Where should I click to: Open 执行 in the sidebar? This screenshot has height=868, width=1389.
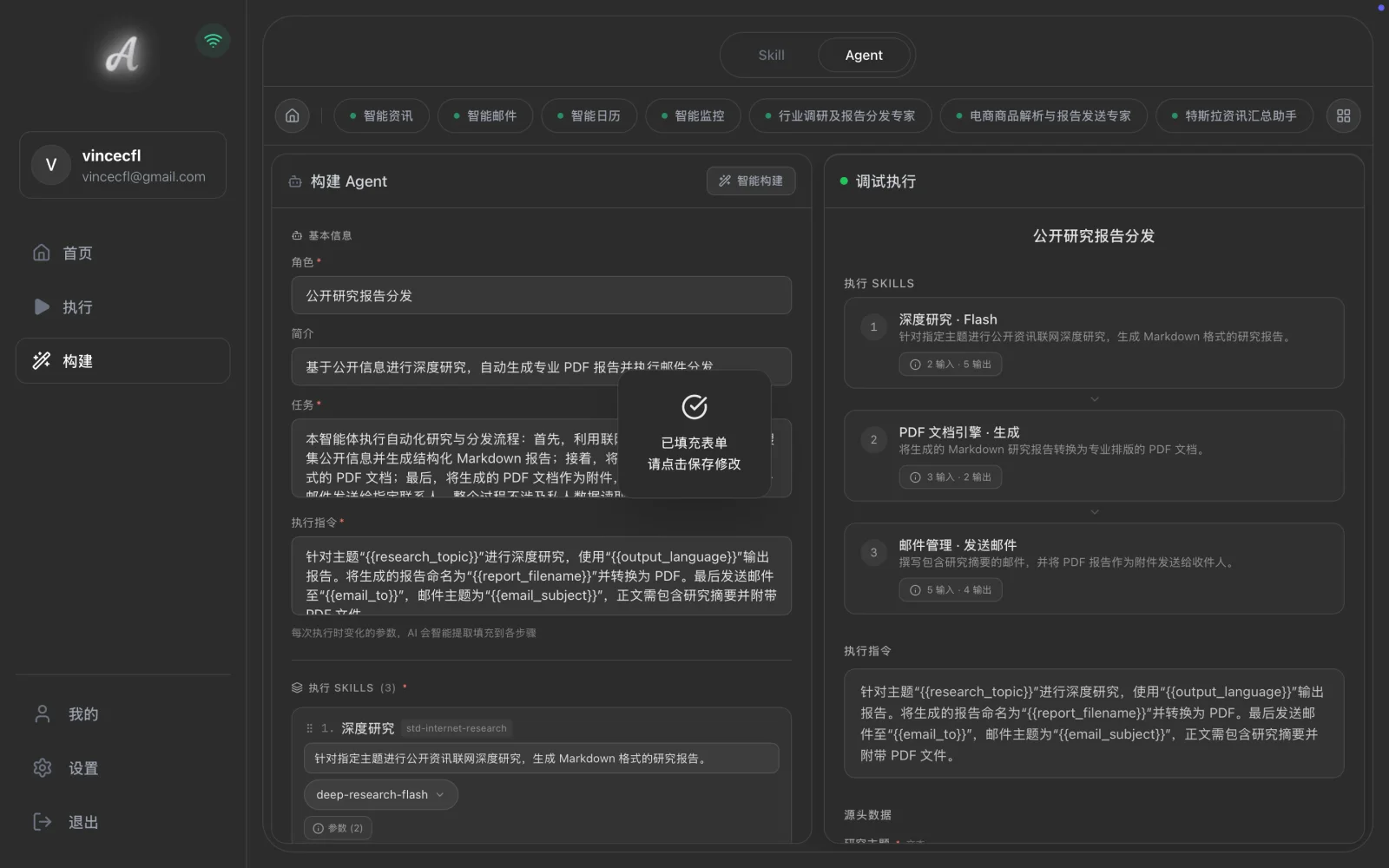(x=122, y=306)
